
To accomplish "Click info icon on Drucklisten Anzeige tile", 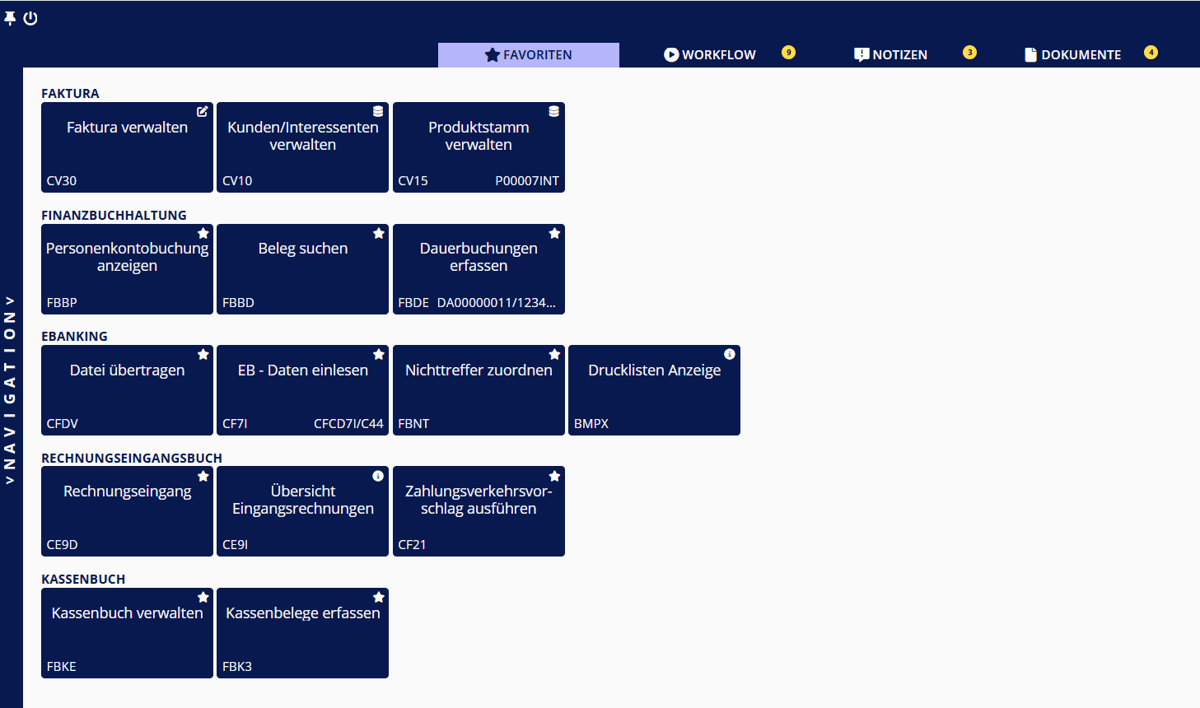I will (729, 354).
